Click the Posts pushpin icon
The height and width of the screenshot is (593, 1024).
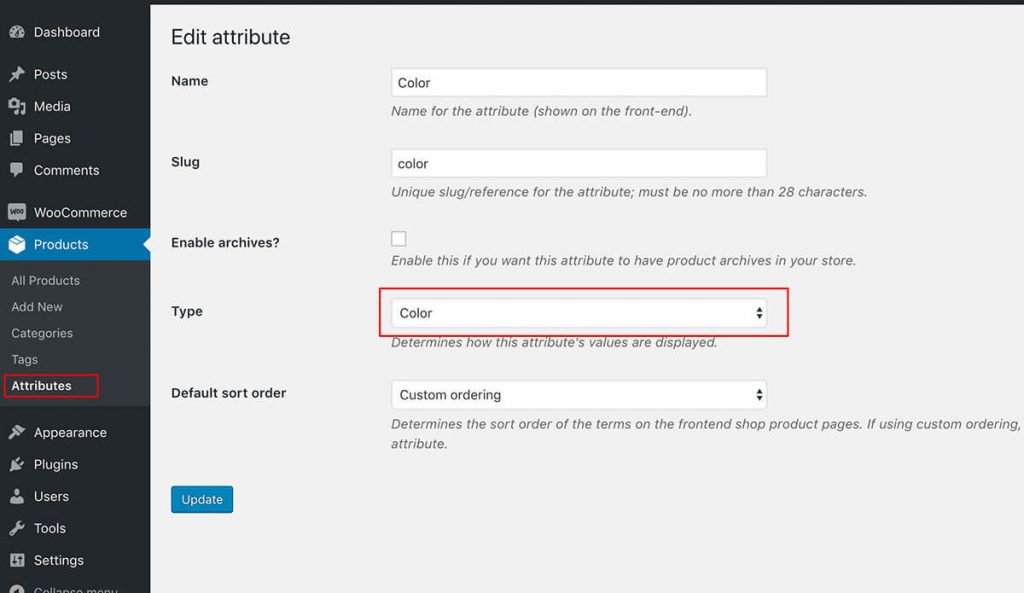coord(17,74)
